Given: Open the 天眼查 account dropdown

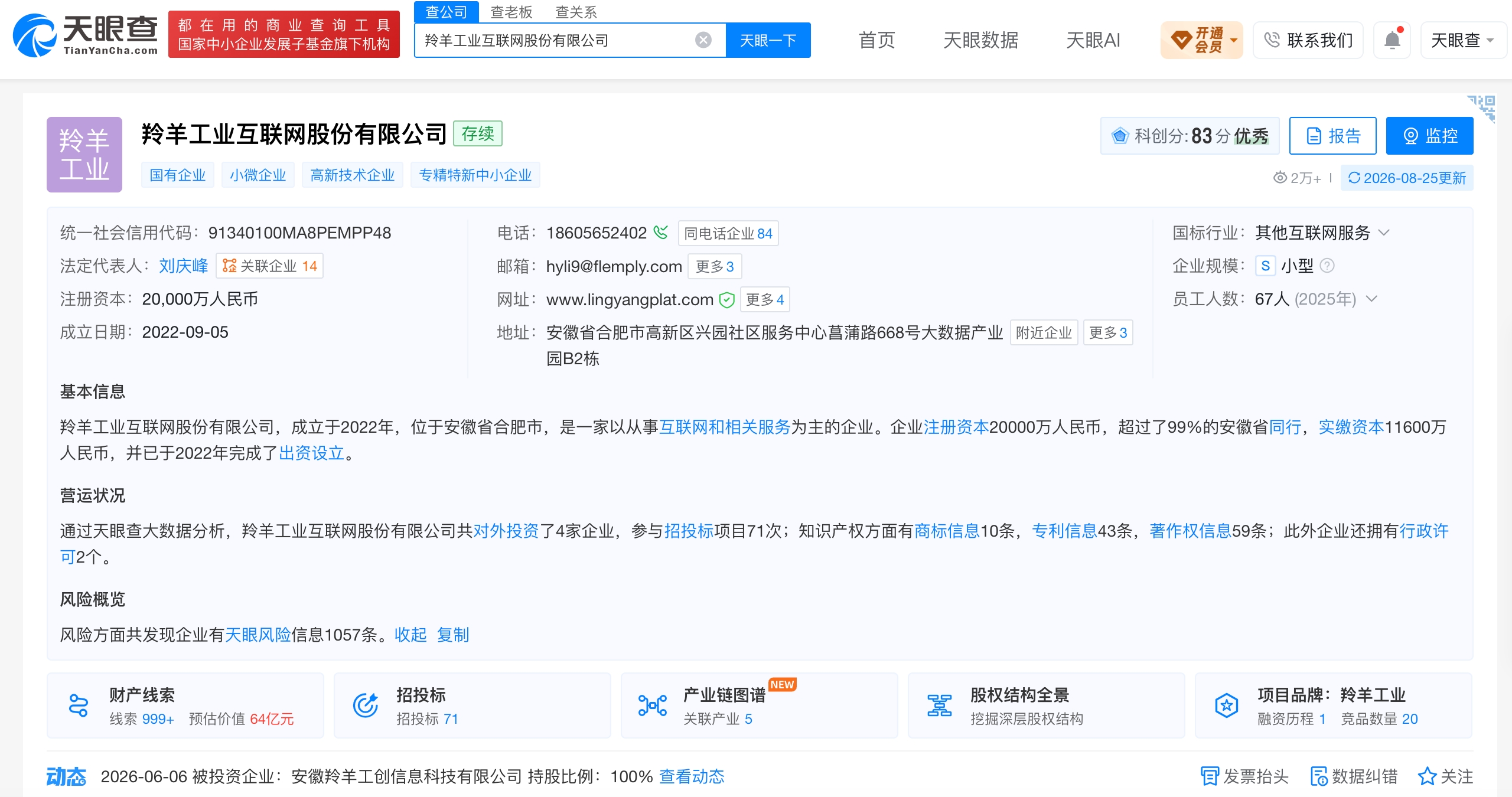Looking at the screenshot, I should [x=1463, y=40].
